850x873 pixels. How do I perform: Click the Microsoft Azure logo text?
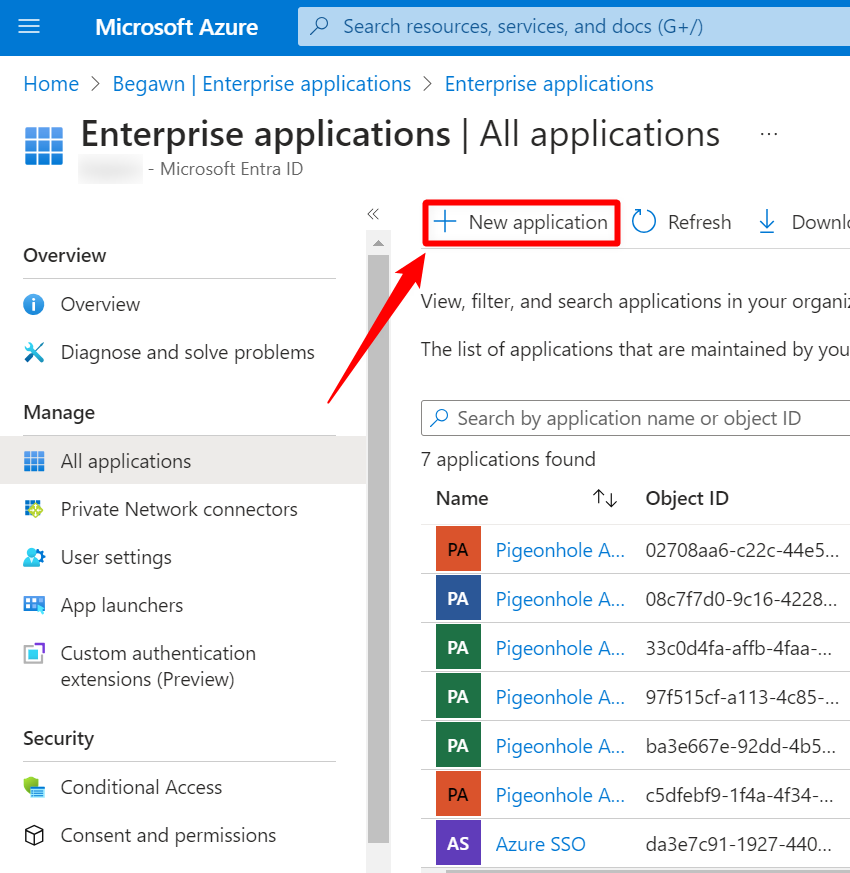(x=176, y=27)
